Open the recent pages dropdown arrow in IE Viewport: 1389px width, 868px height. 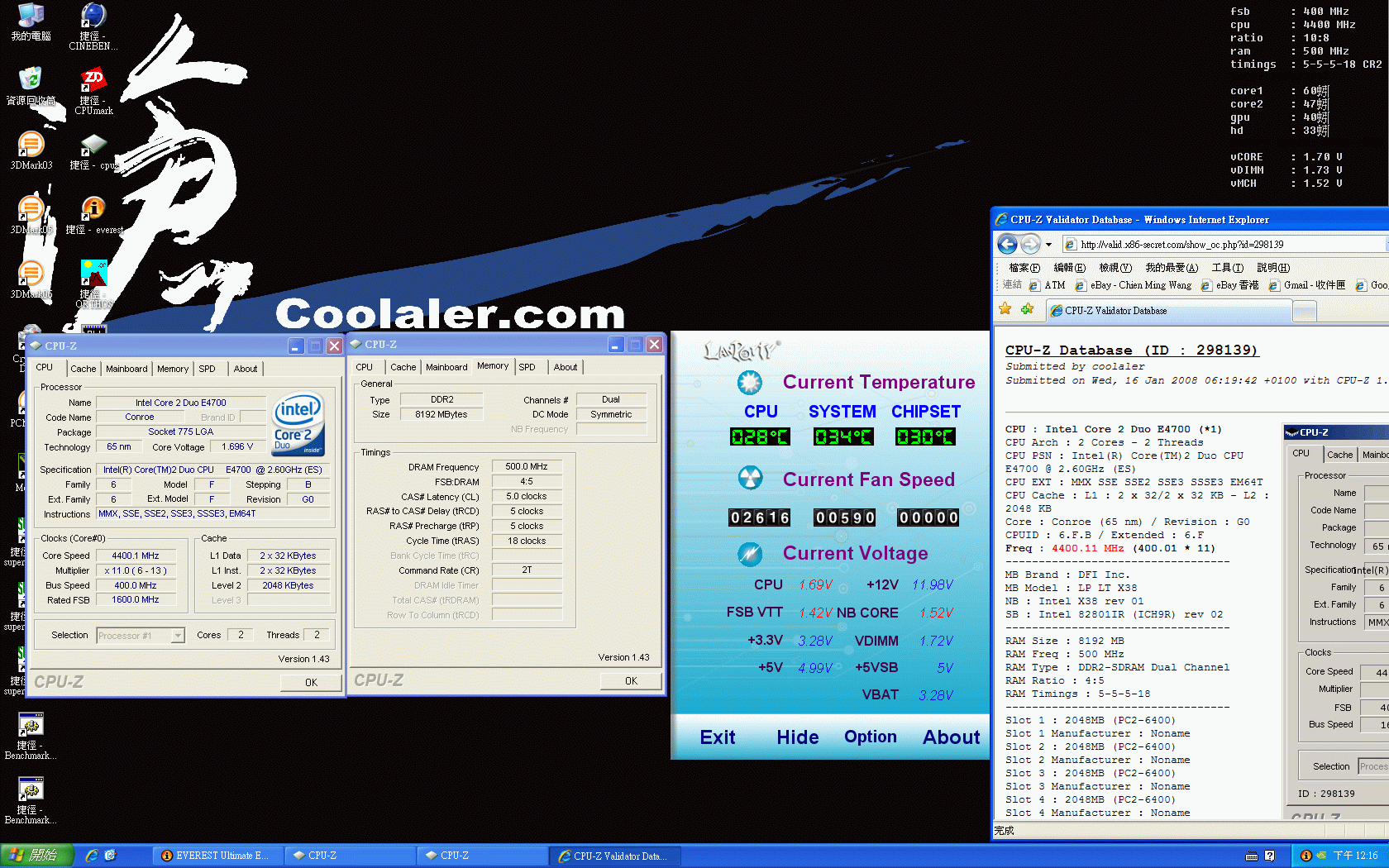coord(1048,245)
